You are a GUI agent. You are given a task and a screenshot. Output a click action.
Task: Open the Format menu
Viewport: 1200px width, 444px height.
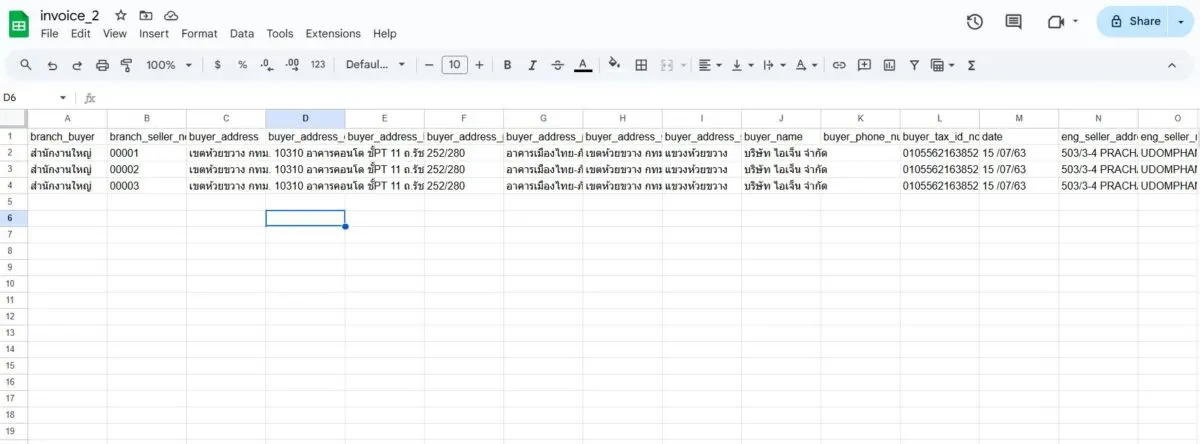(x=199, y=33)
